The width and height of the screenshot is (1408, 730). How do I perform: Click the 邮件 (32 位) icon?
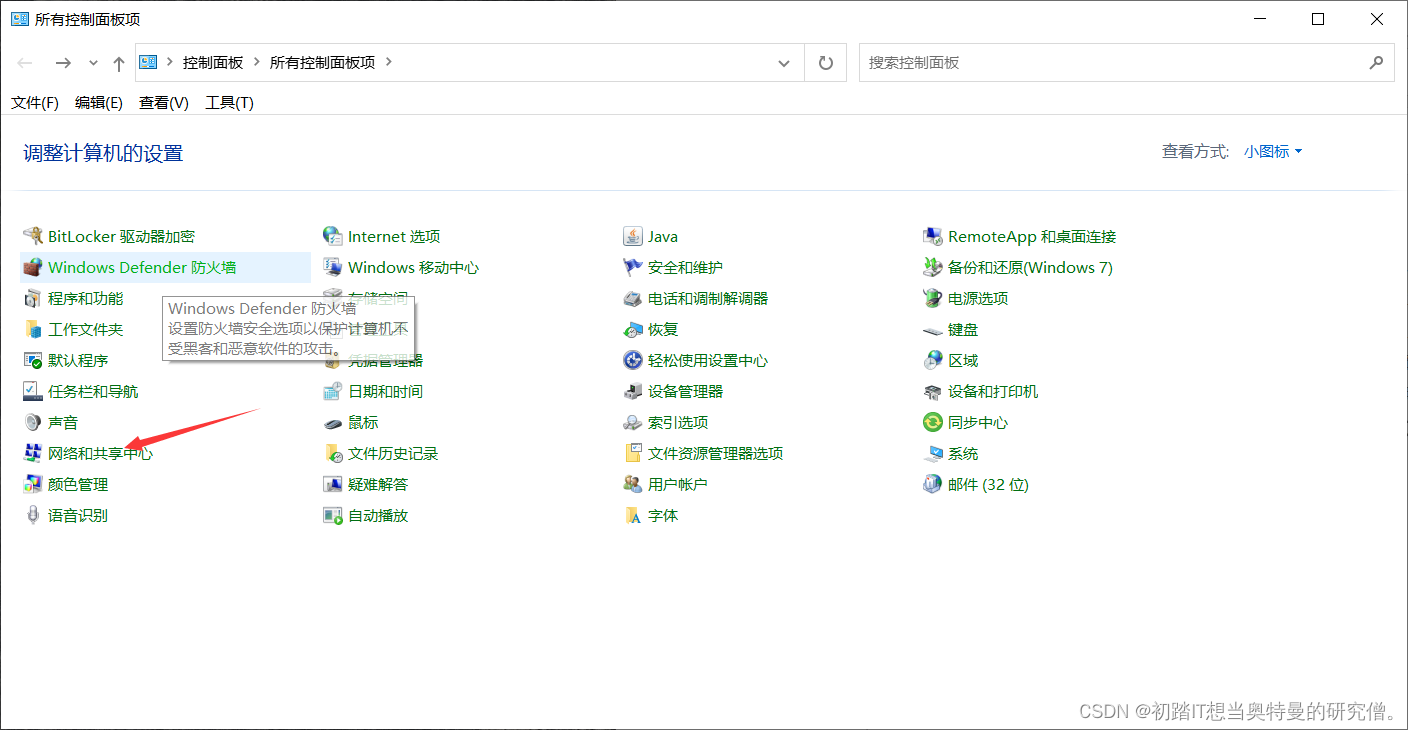click(933, 485)
